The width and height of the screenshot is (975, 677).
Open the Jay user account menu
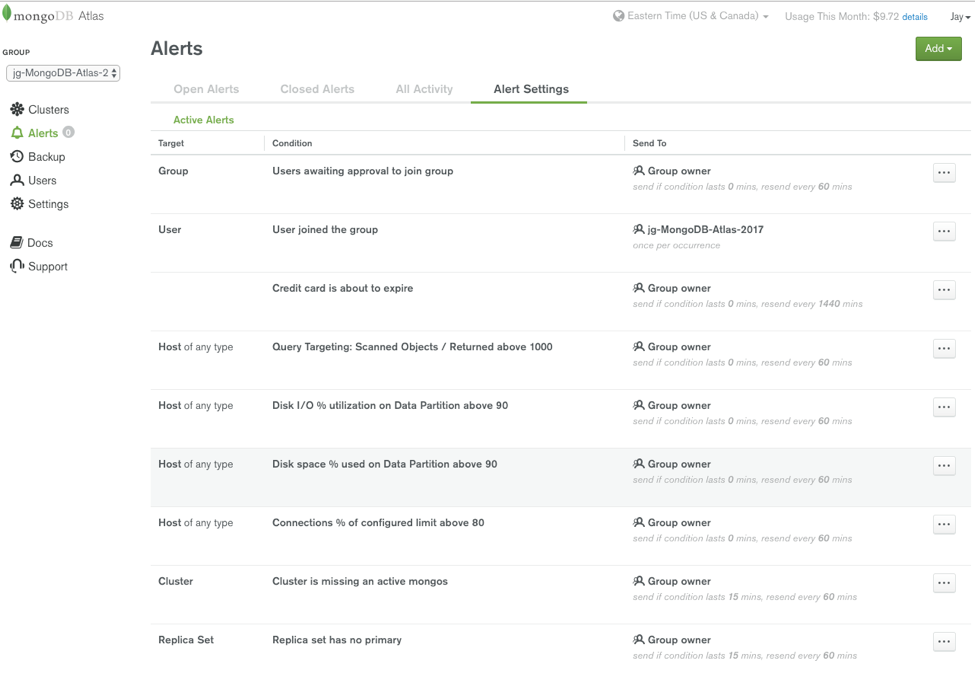click(959, 17)
